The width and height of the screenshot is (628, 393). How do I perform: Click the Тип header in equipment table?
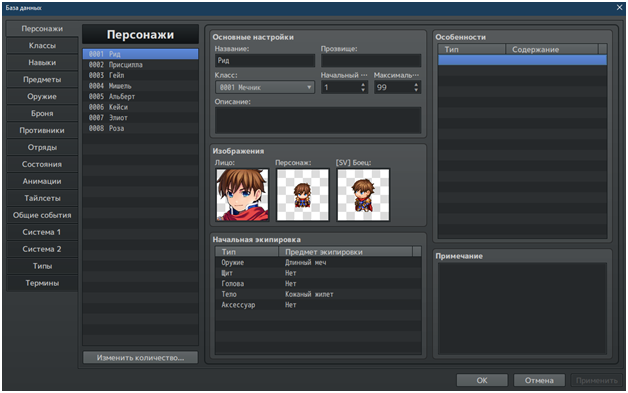pyautogui.click(x=247, y=252)
